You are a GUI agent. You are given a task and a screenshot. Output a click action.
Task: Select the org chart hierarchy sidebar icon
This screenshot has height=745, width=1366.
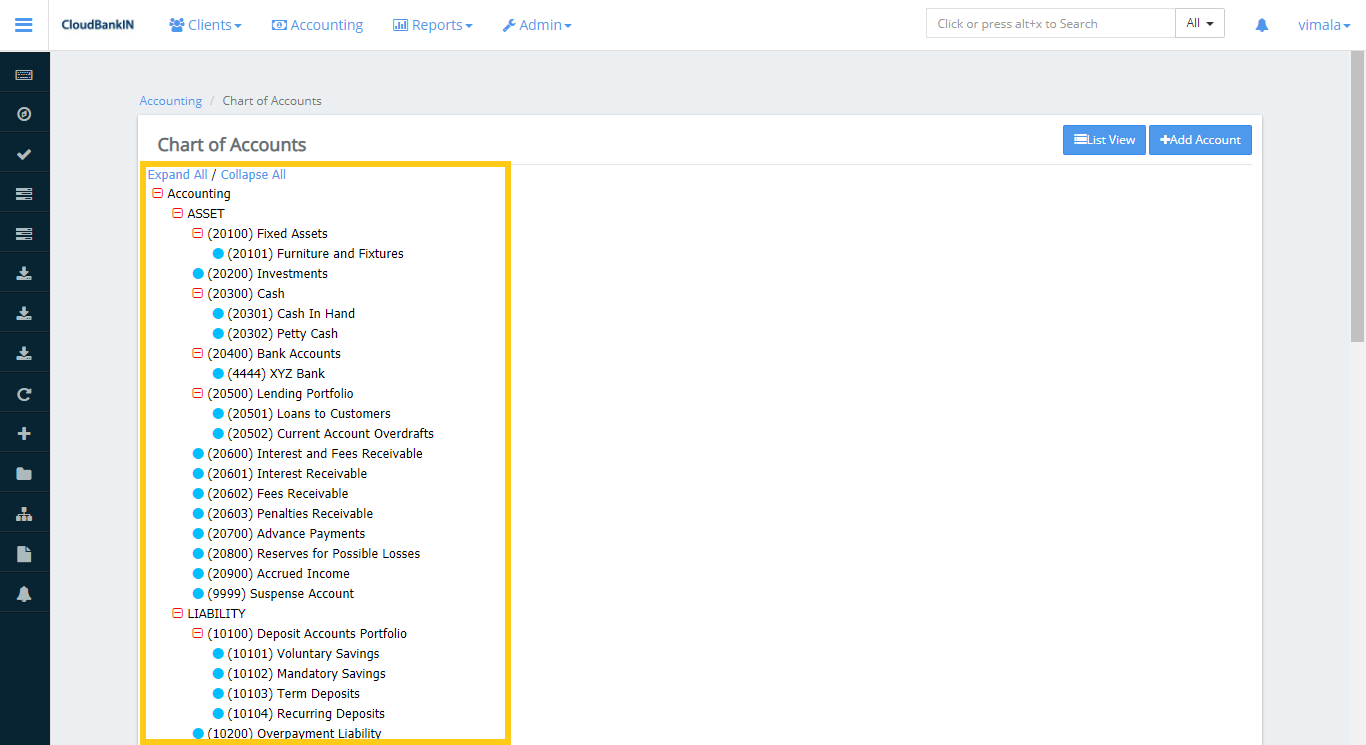click(x=24, y=513)
